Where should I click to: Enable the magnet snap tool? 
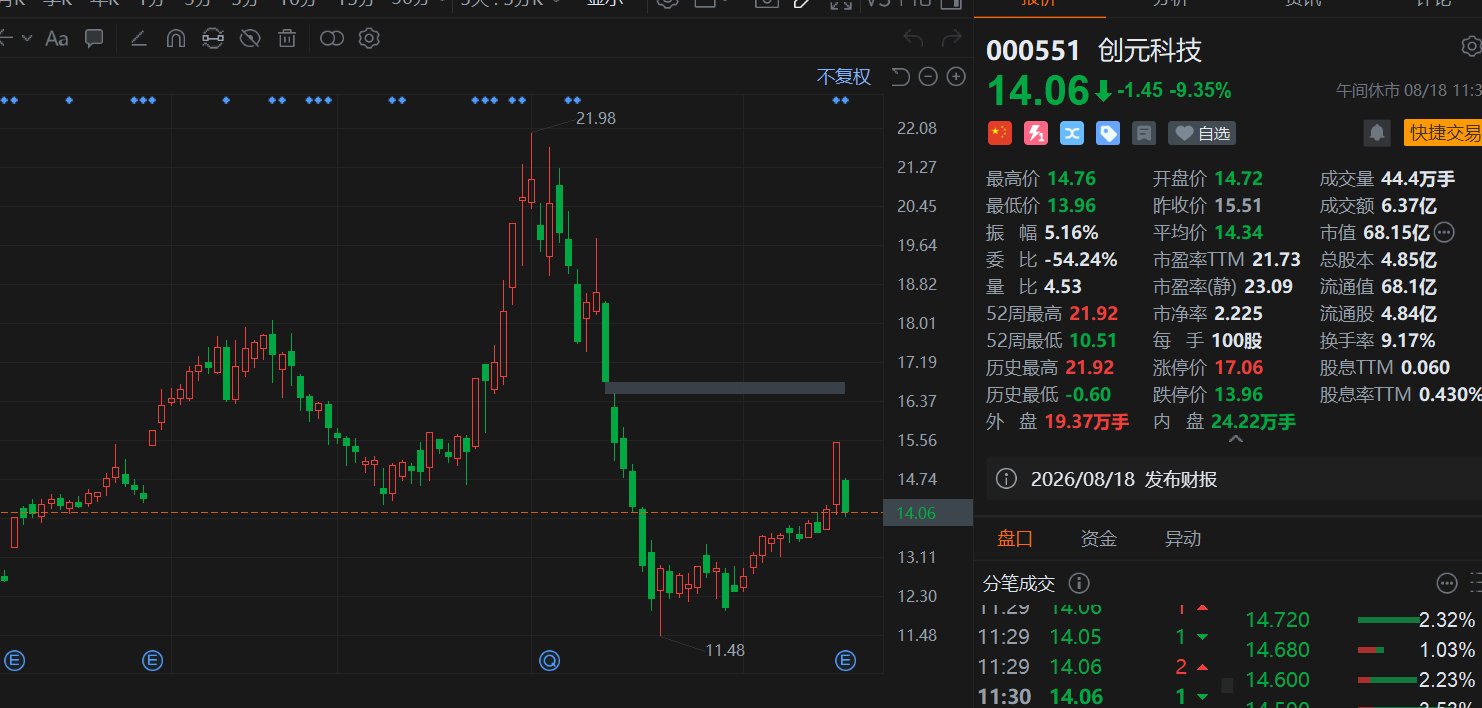click(x=176, y=39)
